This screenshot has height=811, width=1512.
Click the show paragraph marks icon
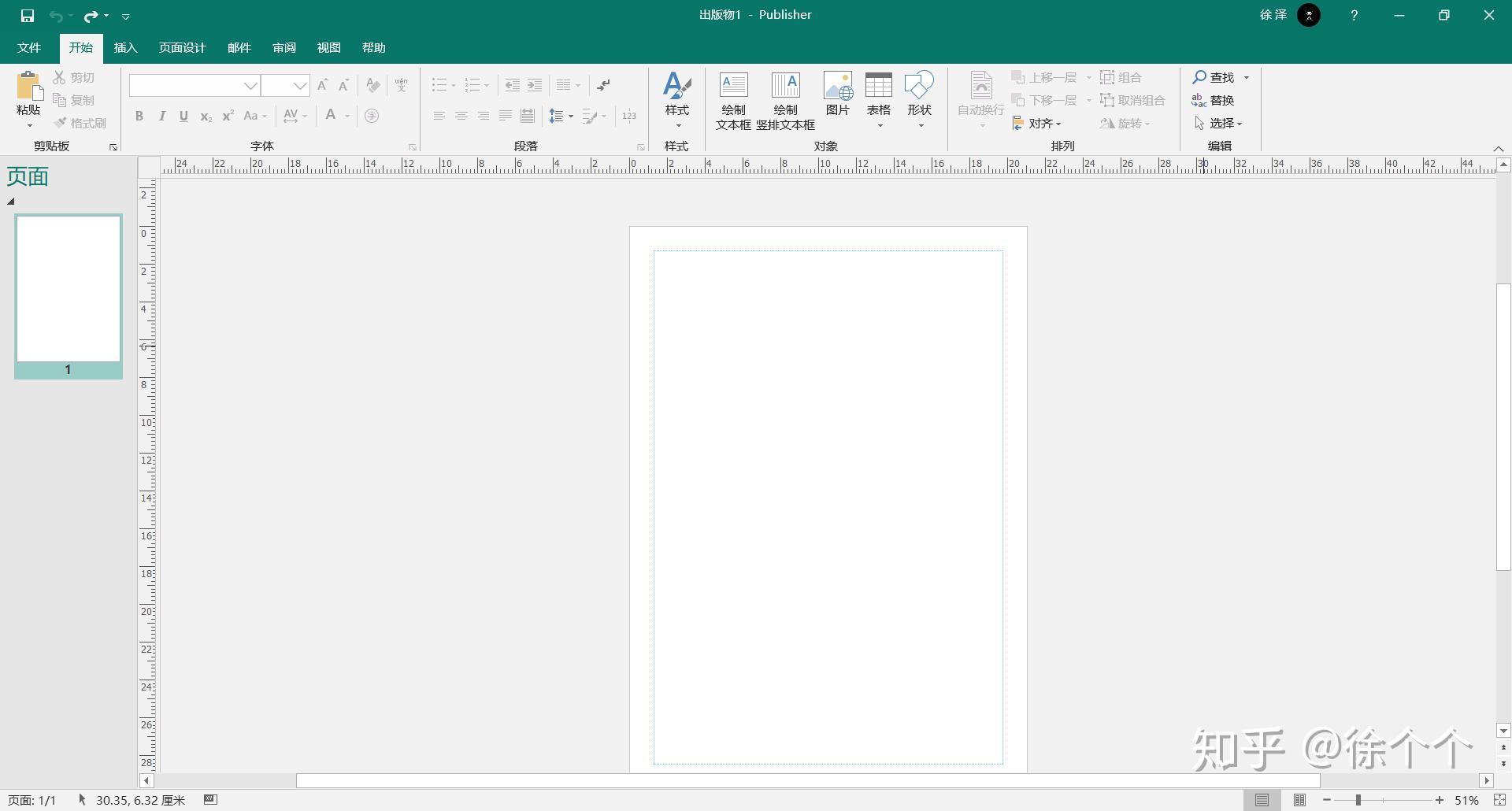(603, 85)
